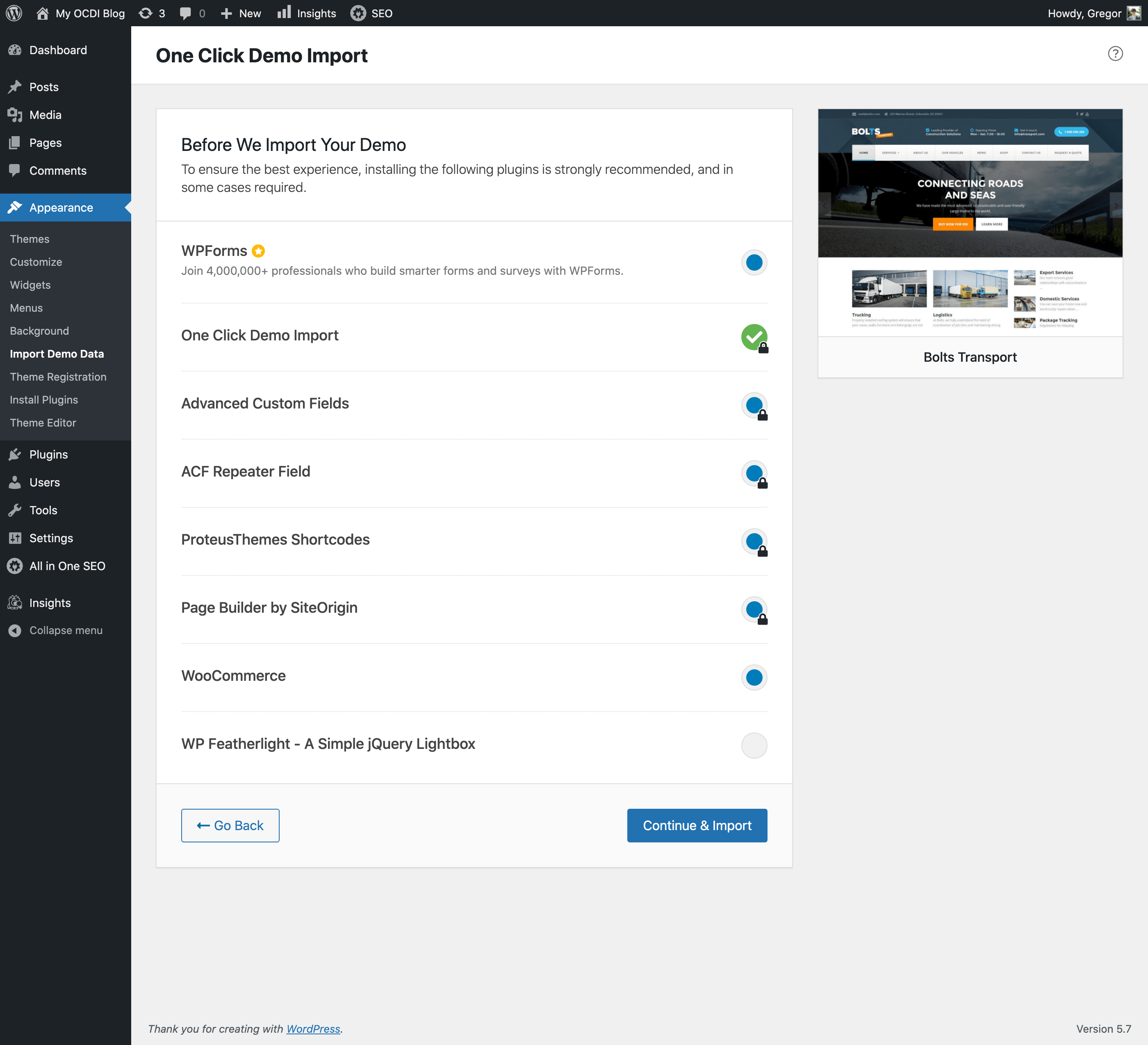Click the Go Back button
Image resolution: width=1148 pixels, height=1045 pixels.
pyautogui.click(x=230, y=825)
